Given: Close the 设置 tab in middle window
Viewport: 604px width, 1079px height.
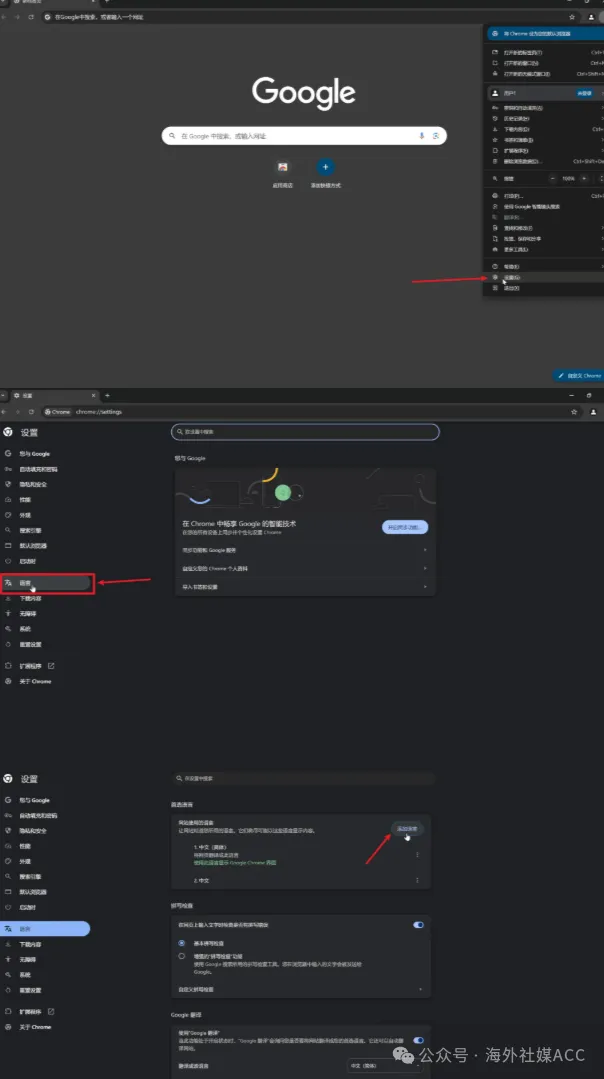Looking at the screenshot, I should (94, 396).
